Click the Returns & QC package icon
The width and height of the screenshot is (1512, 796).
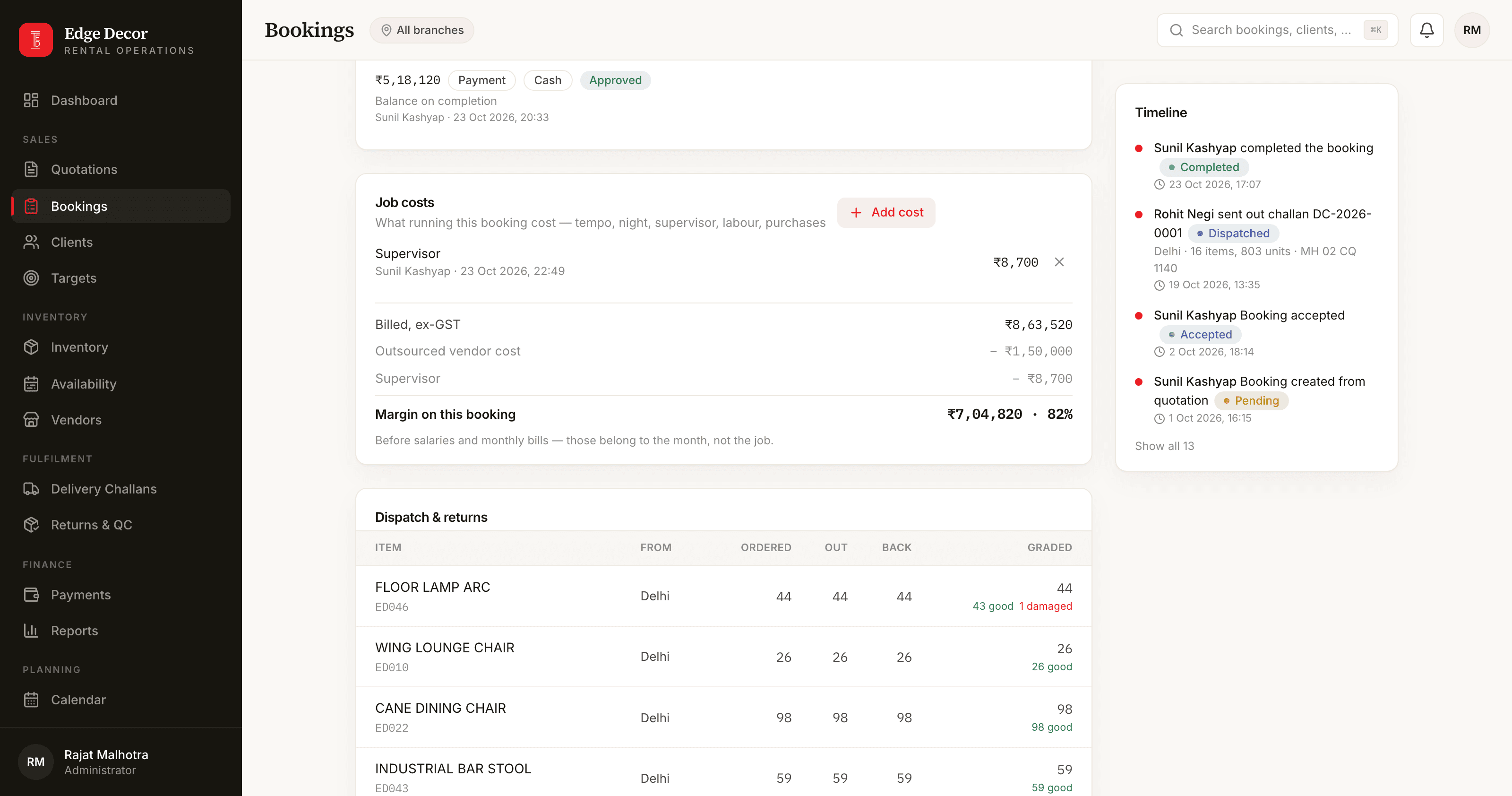tap(31, 525)
